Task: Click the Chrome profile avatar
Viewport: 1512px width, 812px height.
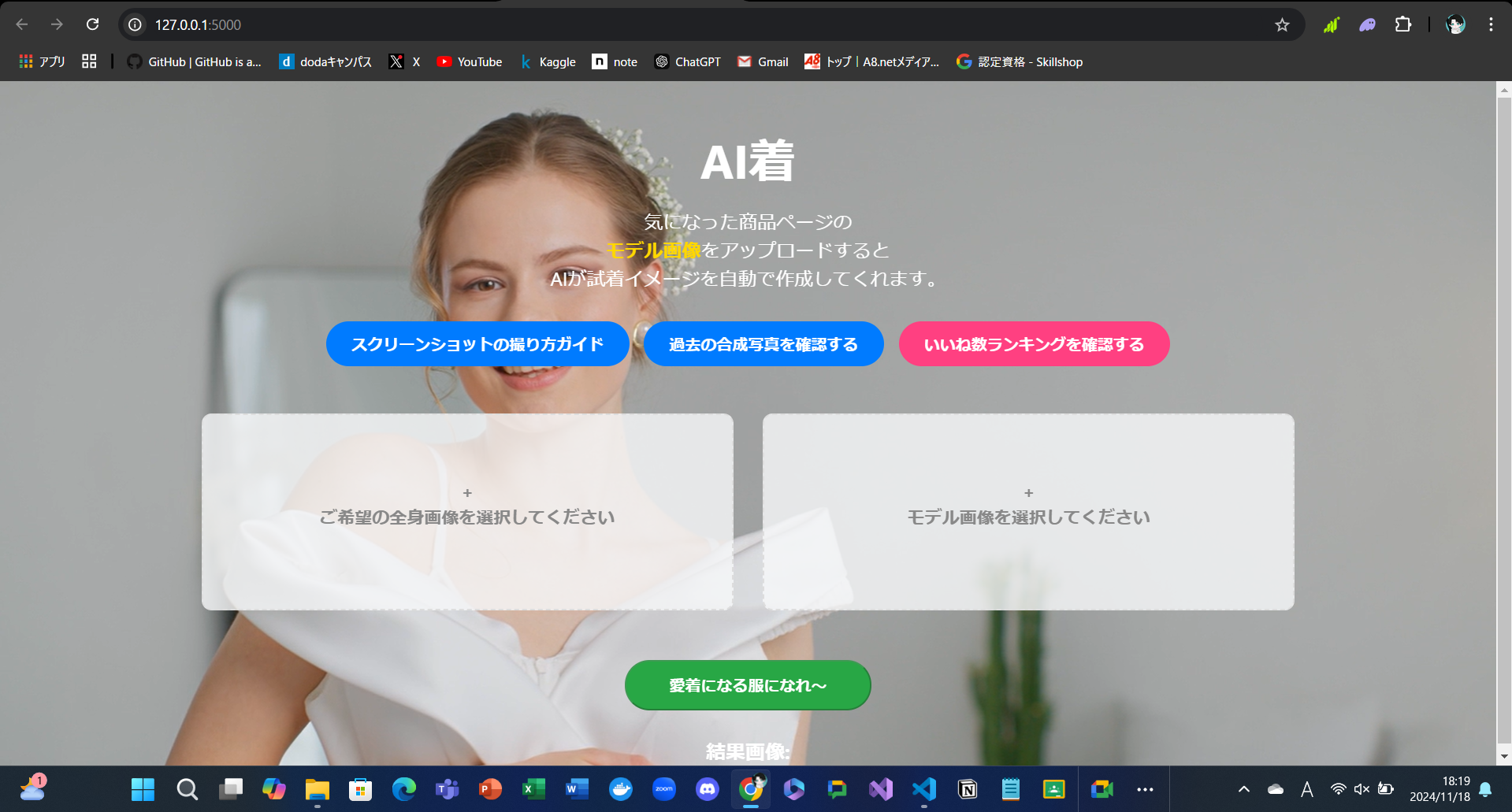Action: (x=1454, y=24)
